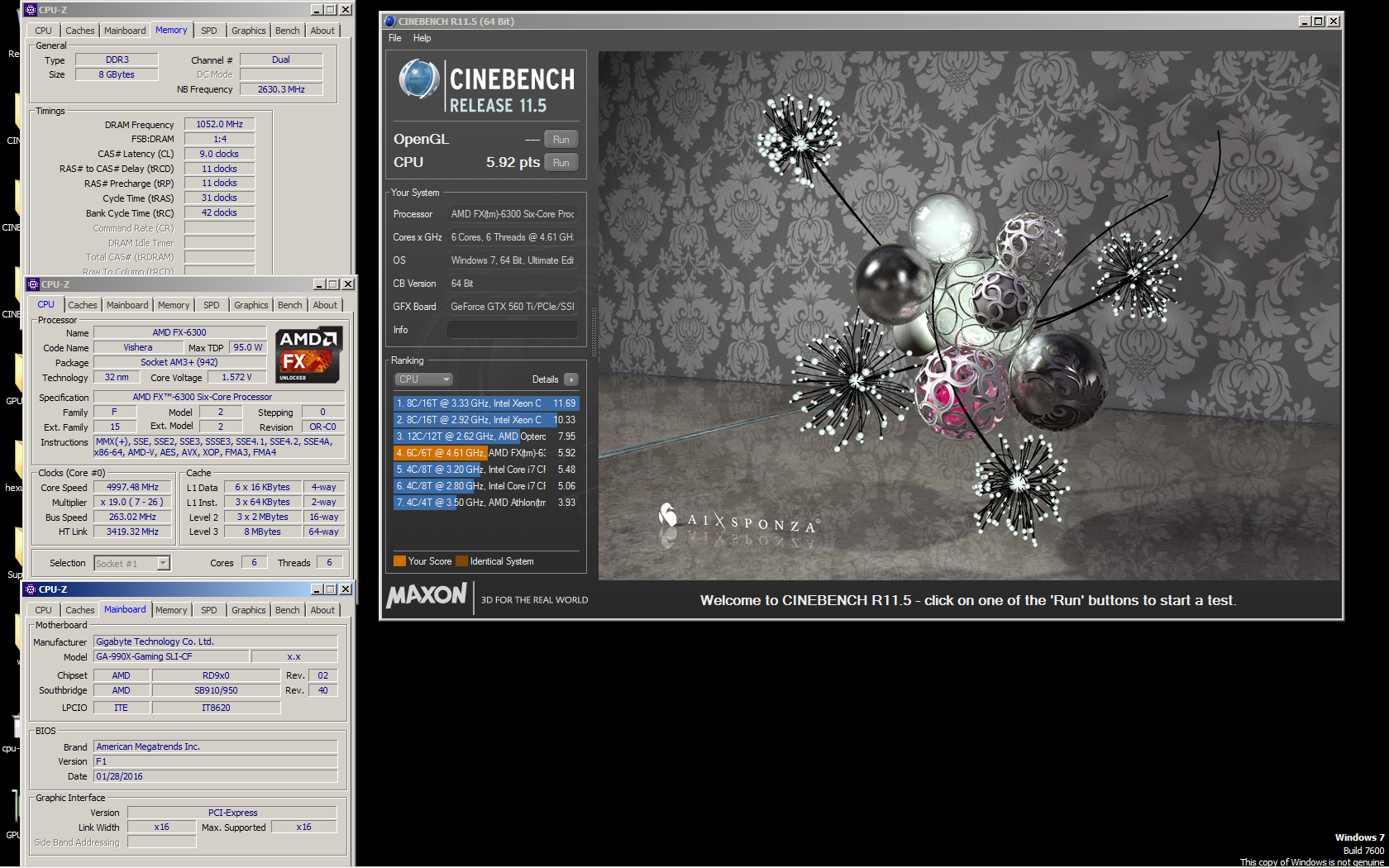Switch to SPD tab in top CPU-Z window
This screenshot has width=1389, height=868.
pyautogui.click(x=209, y=31)
